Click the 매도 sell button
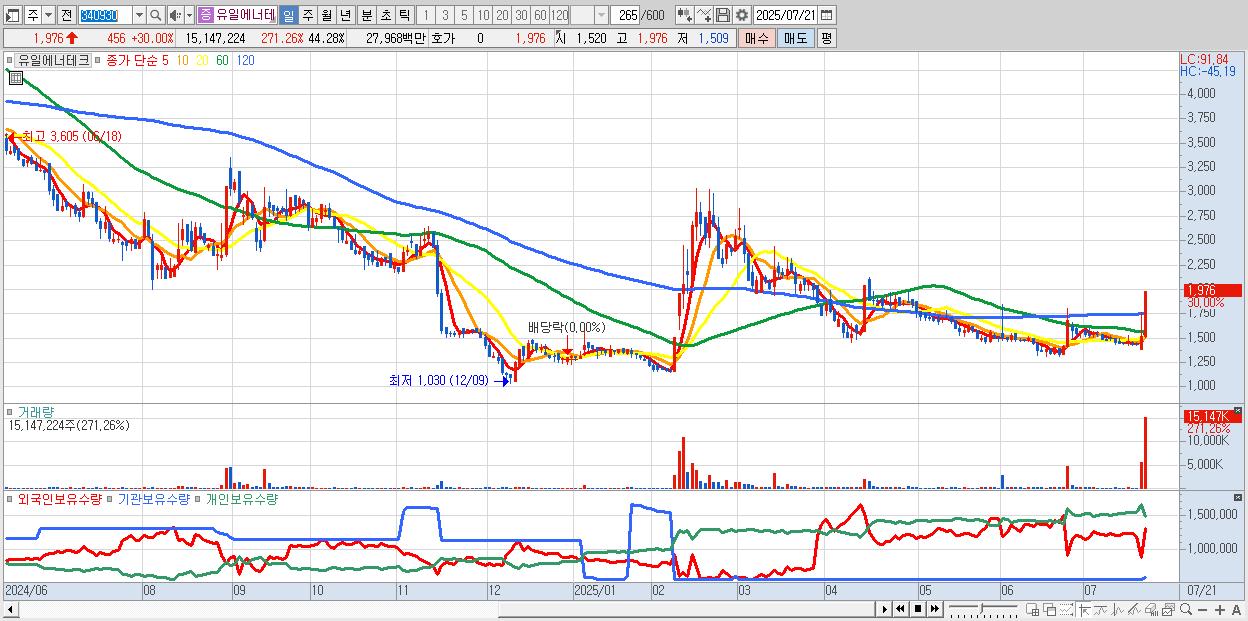 pos(796,38)
